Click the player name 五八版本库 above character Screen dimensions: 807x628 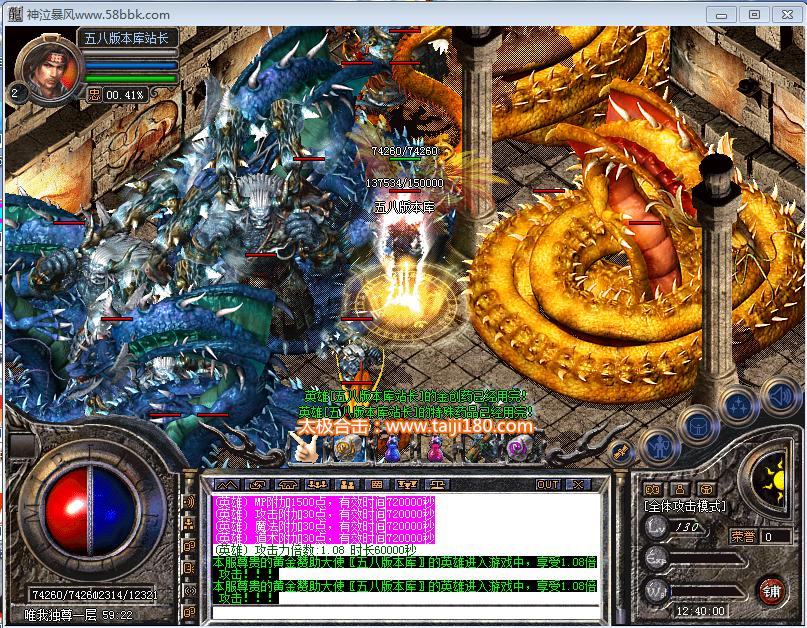pos(405,207)
